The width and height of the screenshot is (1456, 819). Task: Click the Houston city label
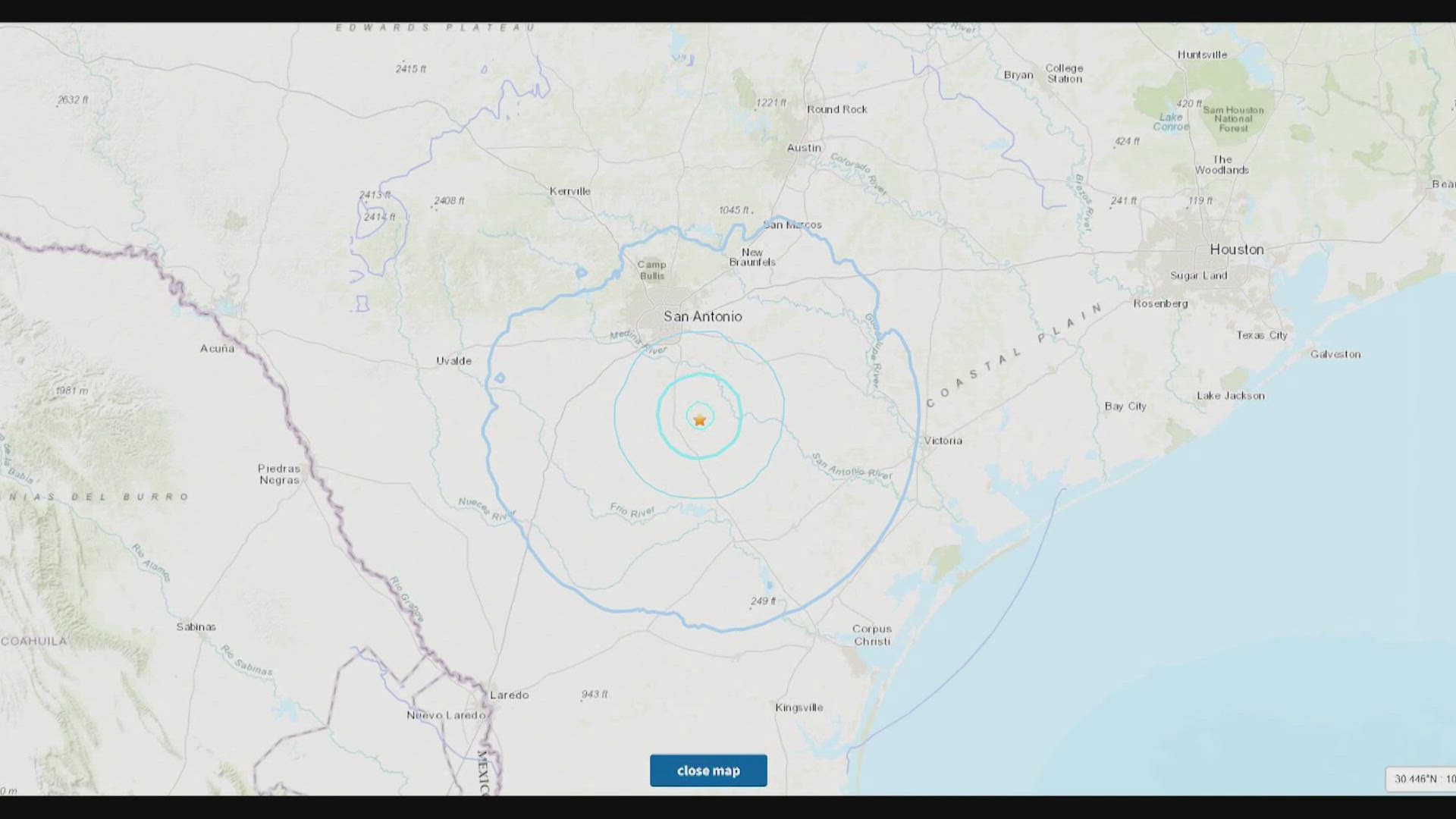point(1237,249)
